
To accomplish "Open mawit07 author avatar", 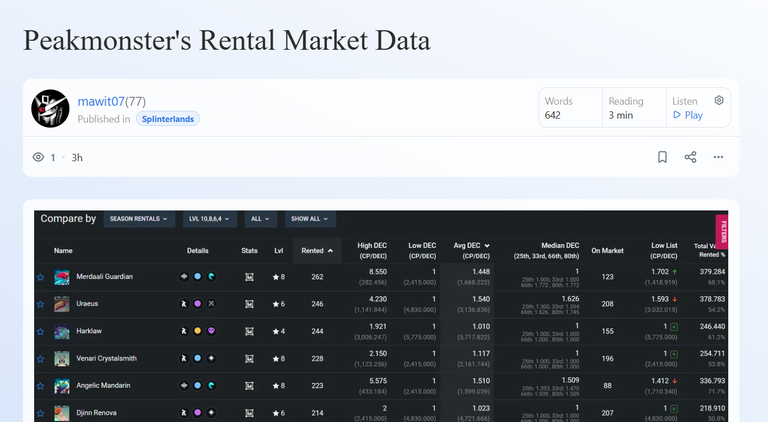I will (x=50, y=109).
